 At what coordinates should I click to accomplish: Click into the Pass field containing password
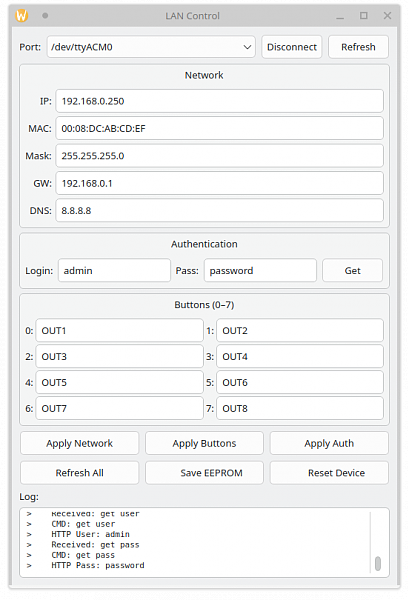(260, 271)
